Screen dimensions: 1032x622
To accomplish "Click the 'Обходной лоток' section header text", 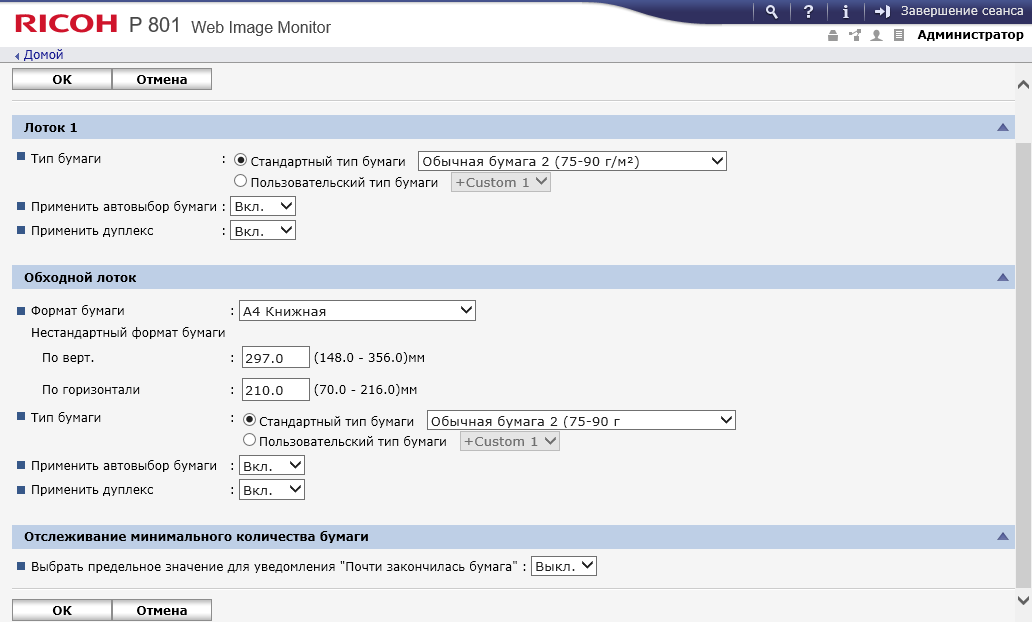I will point(80,278).
